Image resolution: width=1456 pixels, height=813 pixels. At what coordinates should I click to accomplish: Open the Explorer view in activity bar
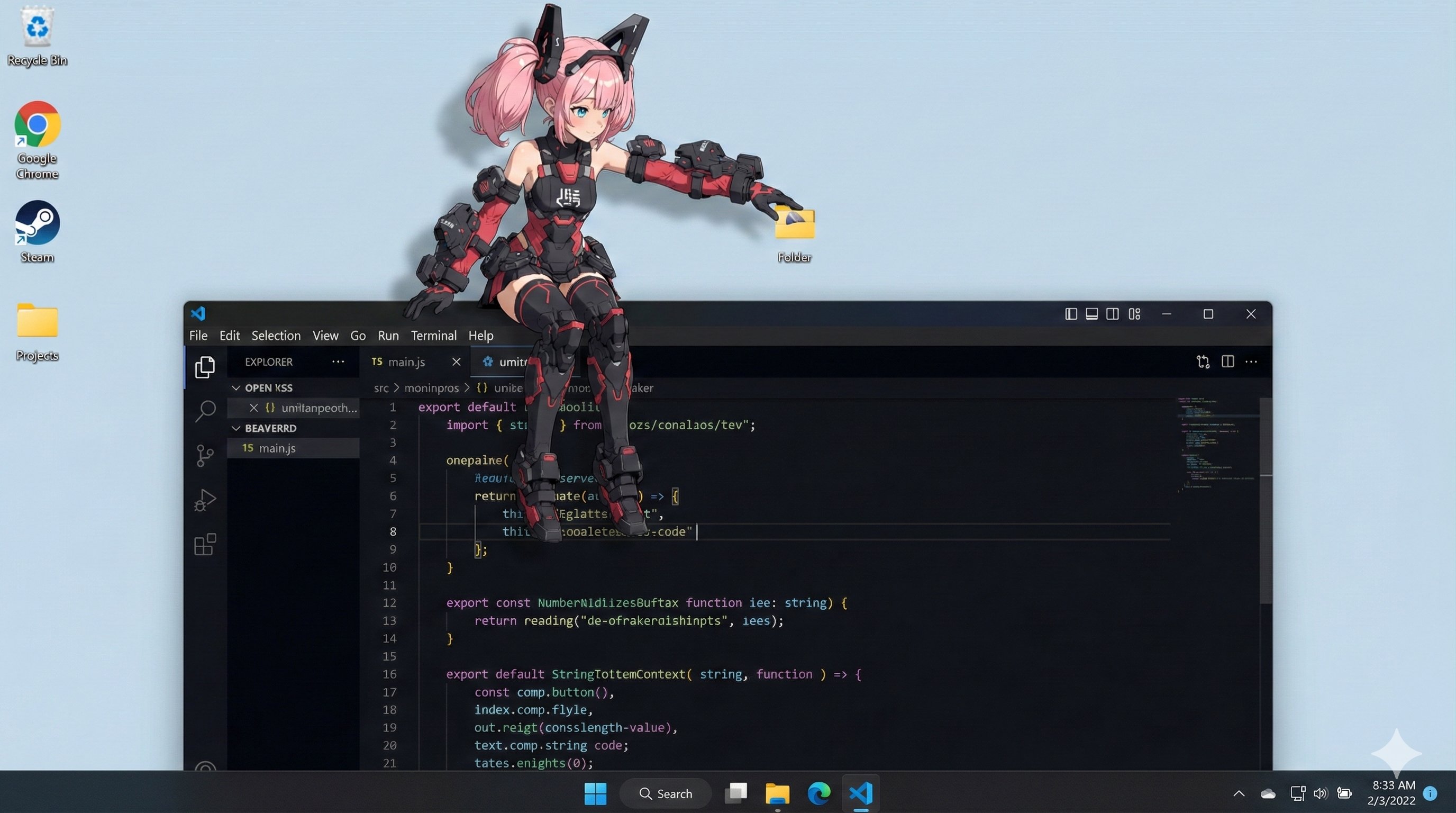(205, 367)
